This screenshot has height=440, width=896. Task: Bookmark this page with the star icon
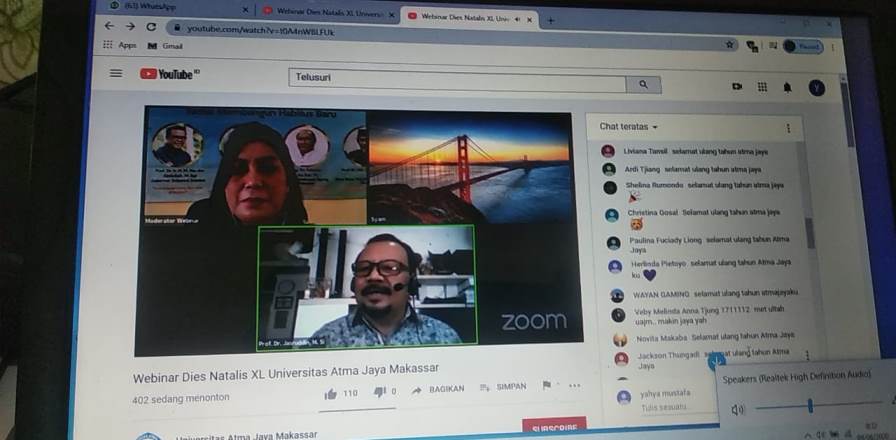pos(730,44)
